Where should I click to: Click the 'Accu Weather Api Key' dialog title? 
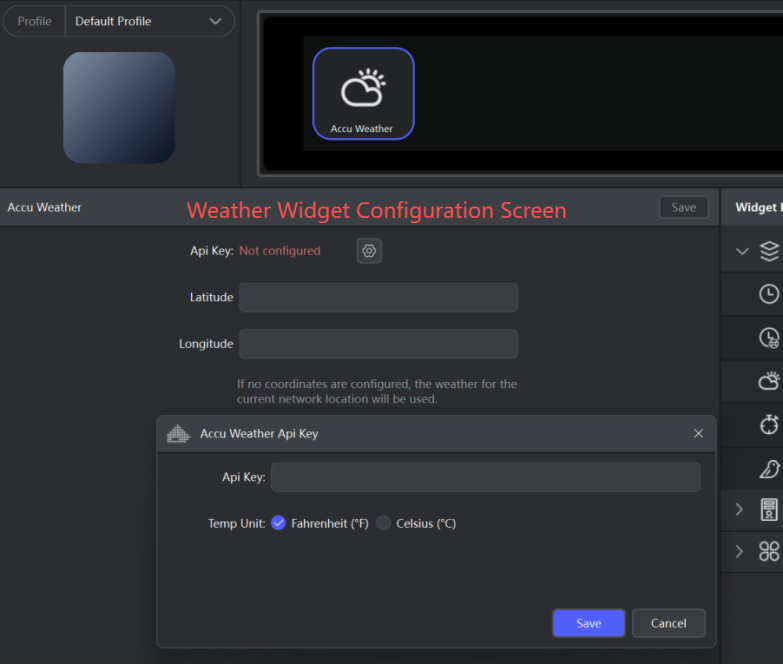[x=259, y=433]
